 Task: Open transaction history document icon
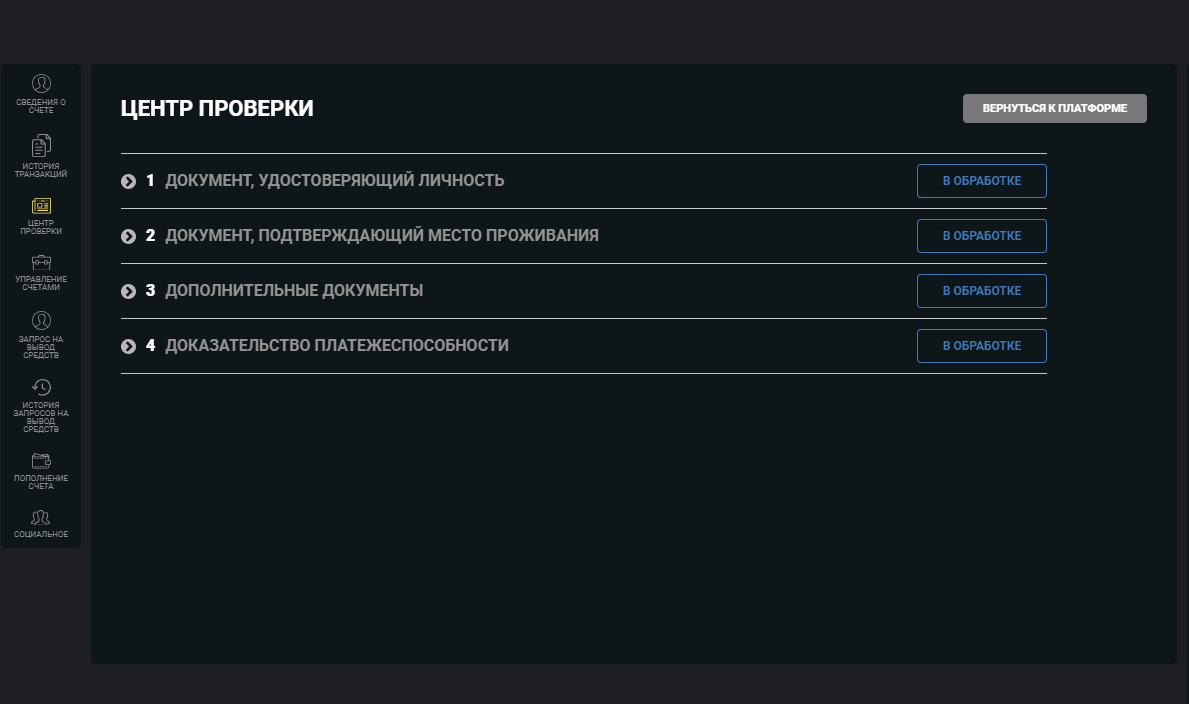[41, 145]
